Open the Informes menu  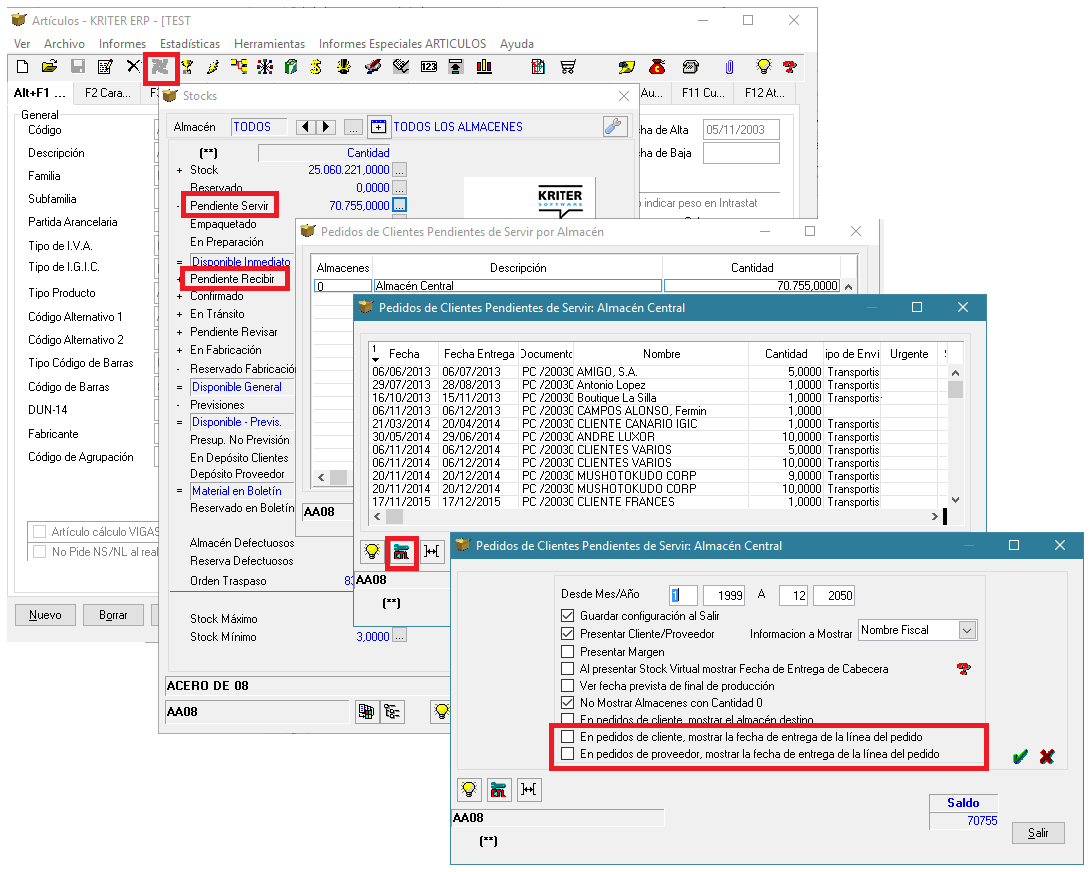coord(122,44)
